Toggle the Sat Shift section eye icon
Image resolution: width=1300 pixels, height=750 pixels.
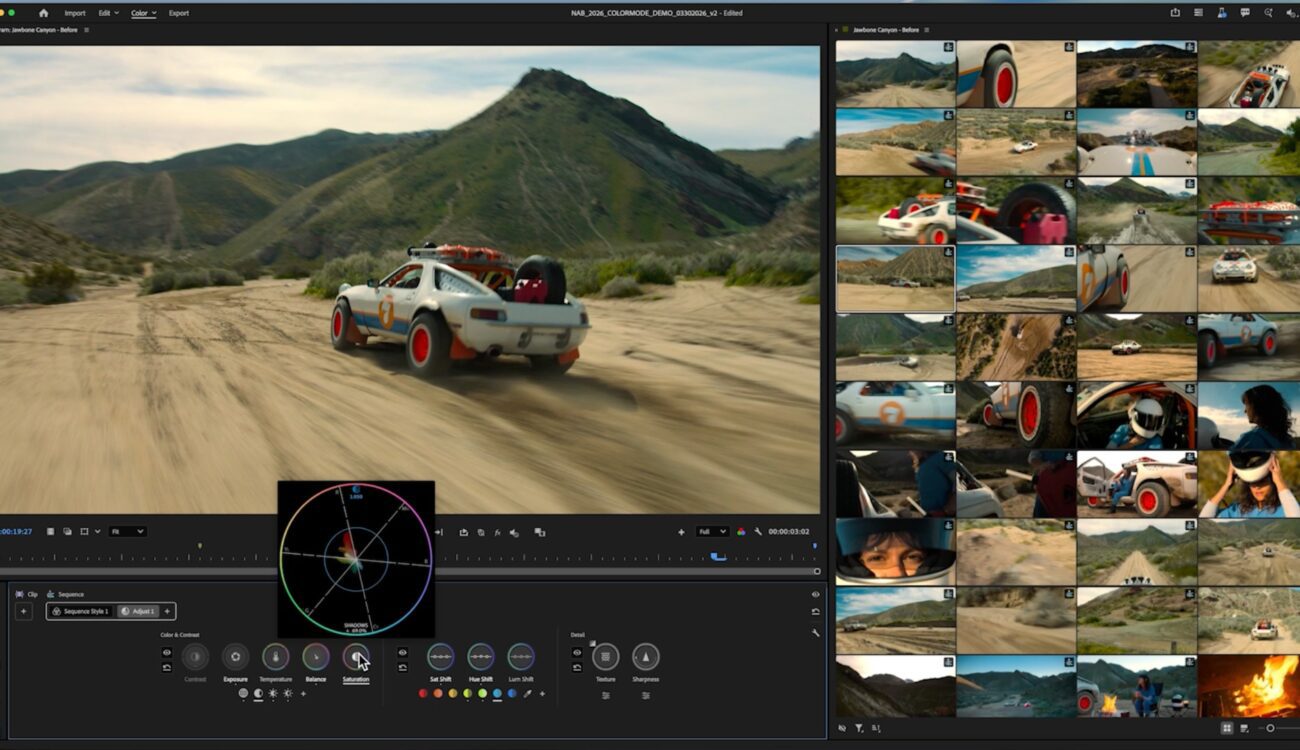[402, 653]
